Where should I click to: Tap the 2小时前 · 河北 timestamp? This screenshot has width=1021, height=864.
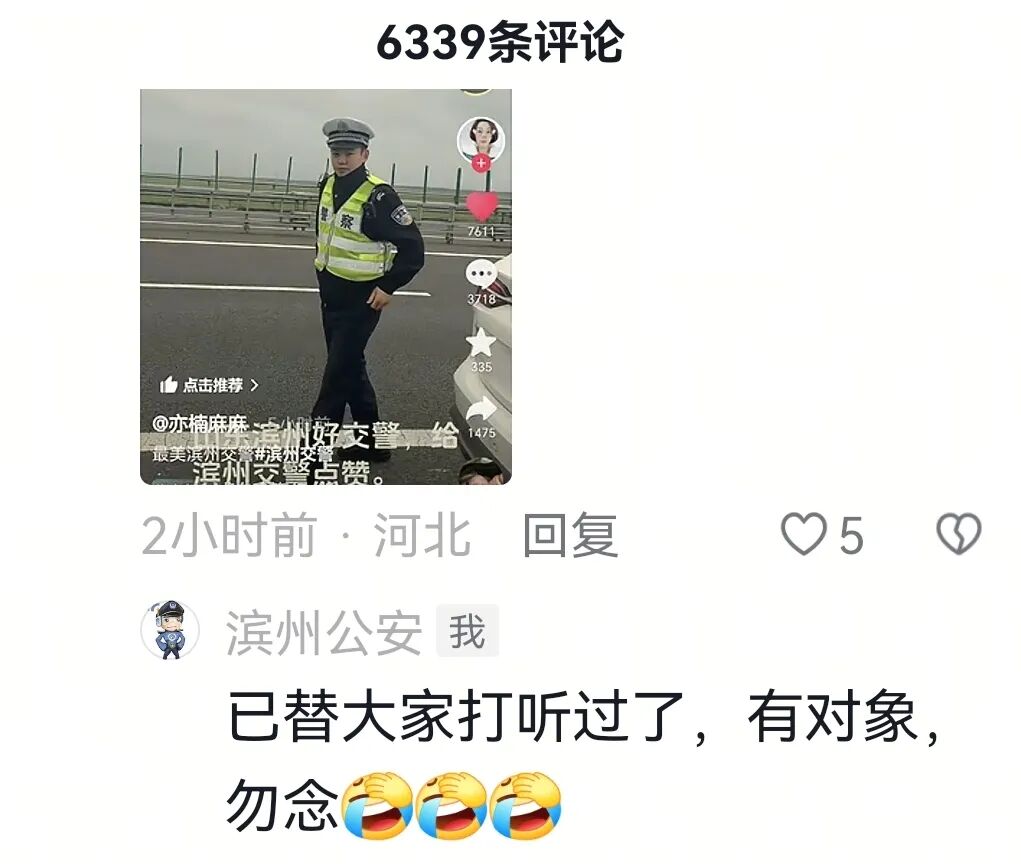click(306, 535)
